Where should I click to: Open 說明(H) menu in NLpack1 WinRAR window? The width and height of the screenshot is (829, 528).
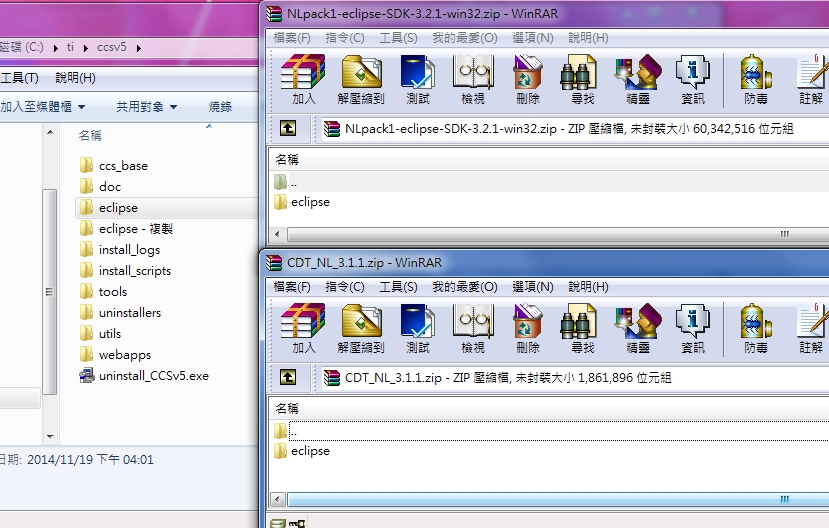588,38
